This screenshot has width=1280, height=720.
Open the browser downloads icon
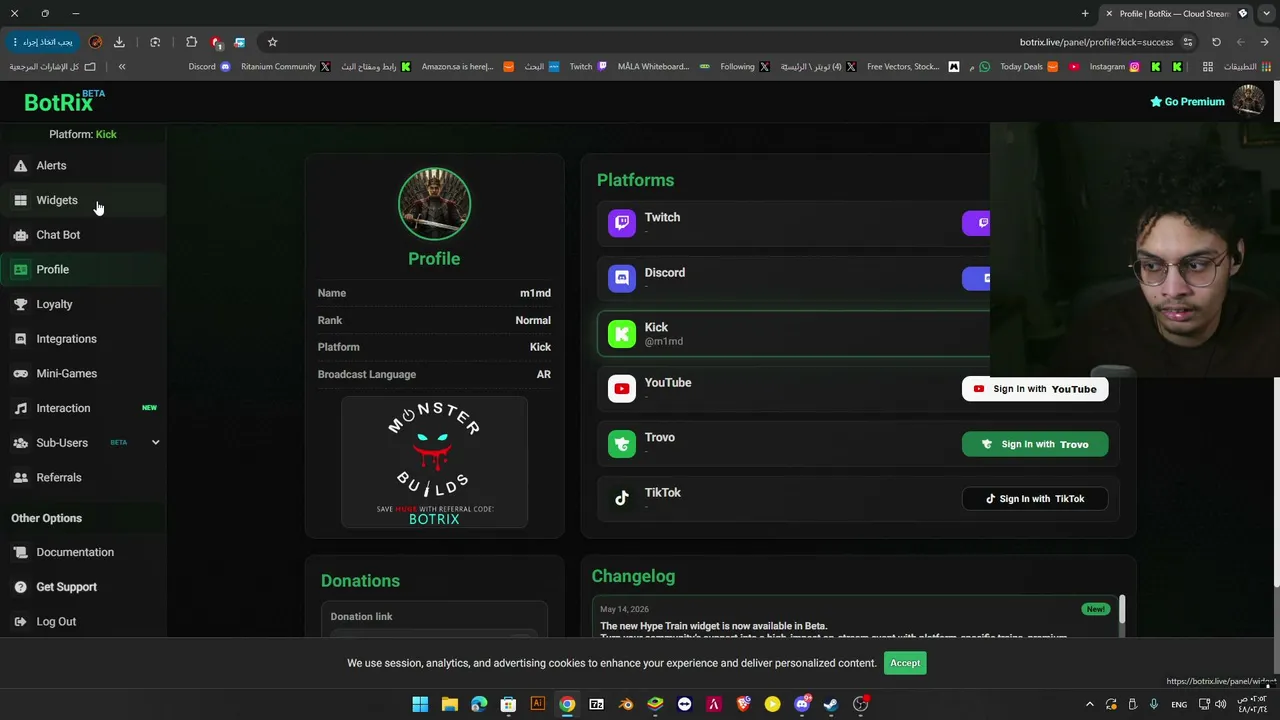pyautogui.click(x=119, y=42)
